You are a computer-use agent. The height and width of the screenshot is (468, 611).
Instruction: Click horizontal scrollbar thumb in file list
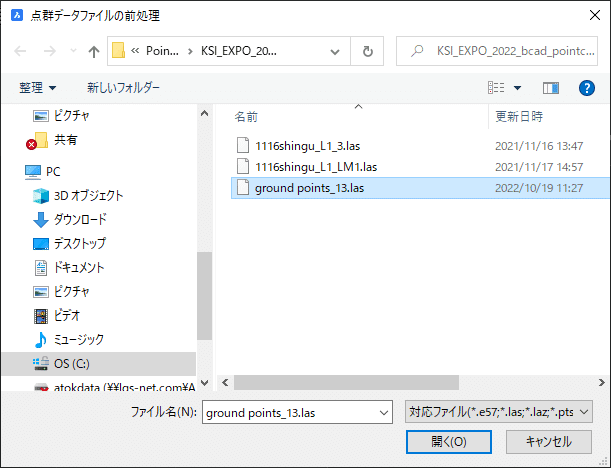pos(346,383)
